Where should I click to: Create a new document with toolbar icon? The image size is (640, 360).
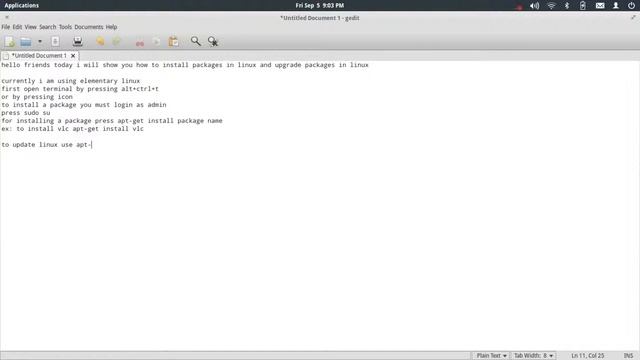[x=10, y=41]
